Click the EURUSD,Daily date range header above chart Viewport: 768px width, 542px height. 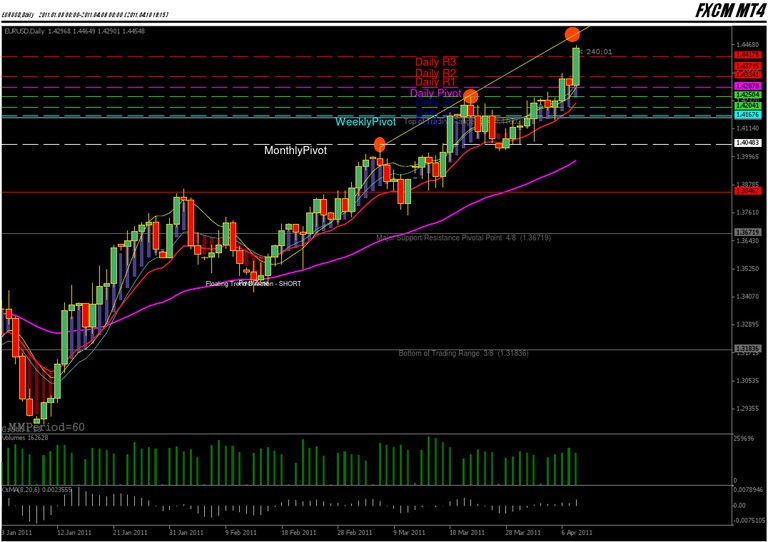click(85, 15)
